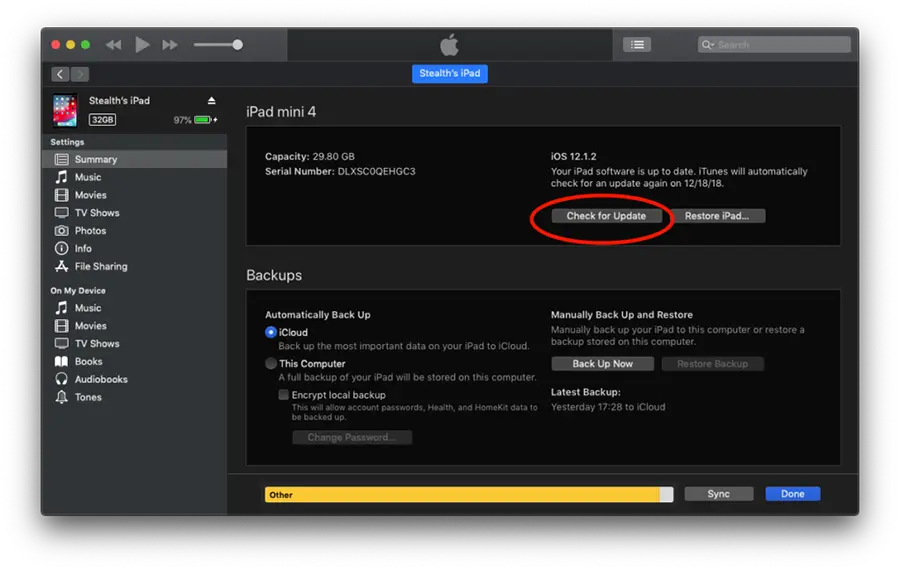The width and height of the screenshot is (900, 570).
Task: Open File Sharing in the Settings sidebar
Action: 100,267
